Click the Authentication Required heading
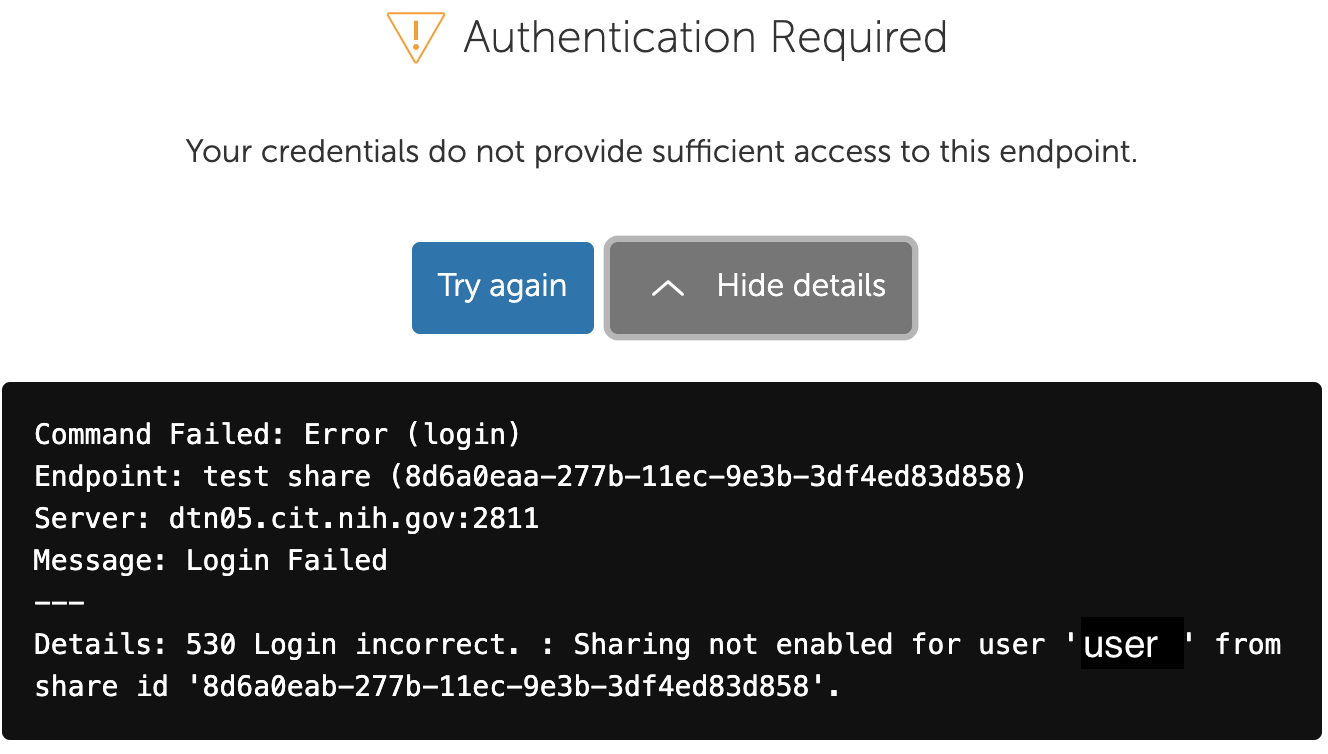Image resolution: width=1328 pixels, height=754 pixels. click(705, 38)
